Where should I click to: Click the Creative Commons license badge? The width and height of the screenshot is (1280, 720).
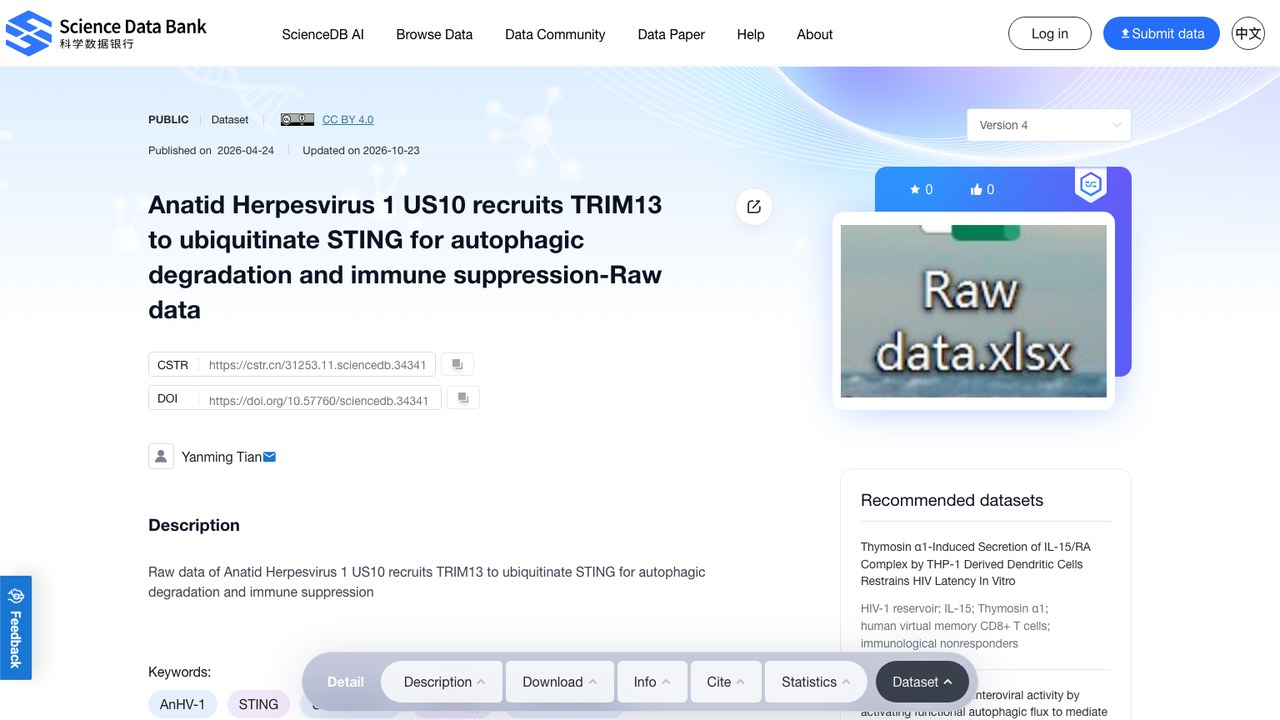pyautogui.click(x=297, y=120)
